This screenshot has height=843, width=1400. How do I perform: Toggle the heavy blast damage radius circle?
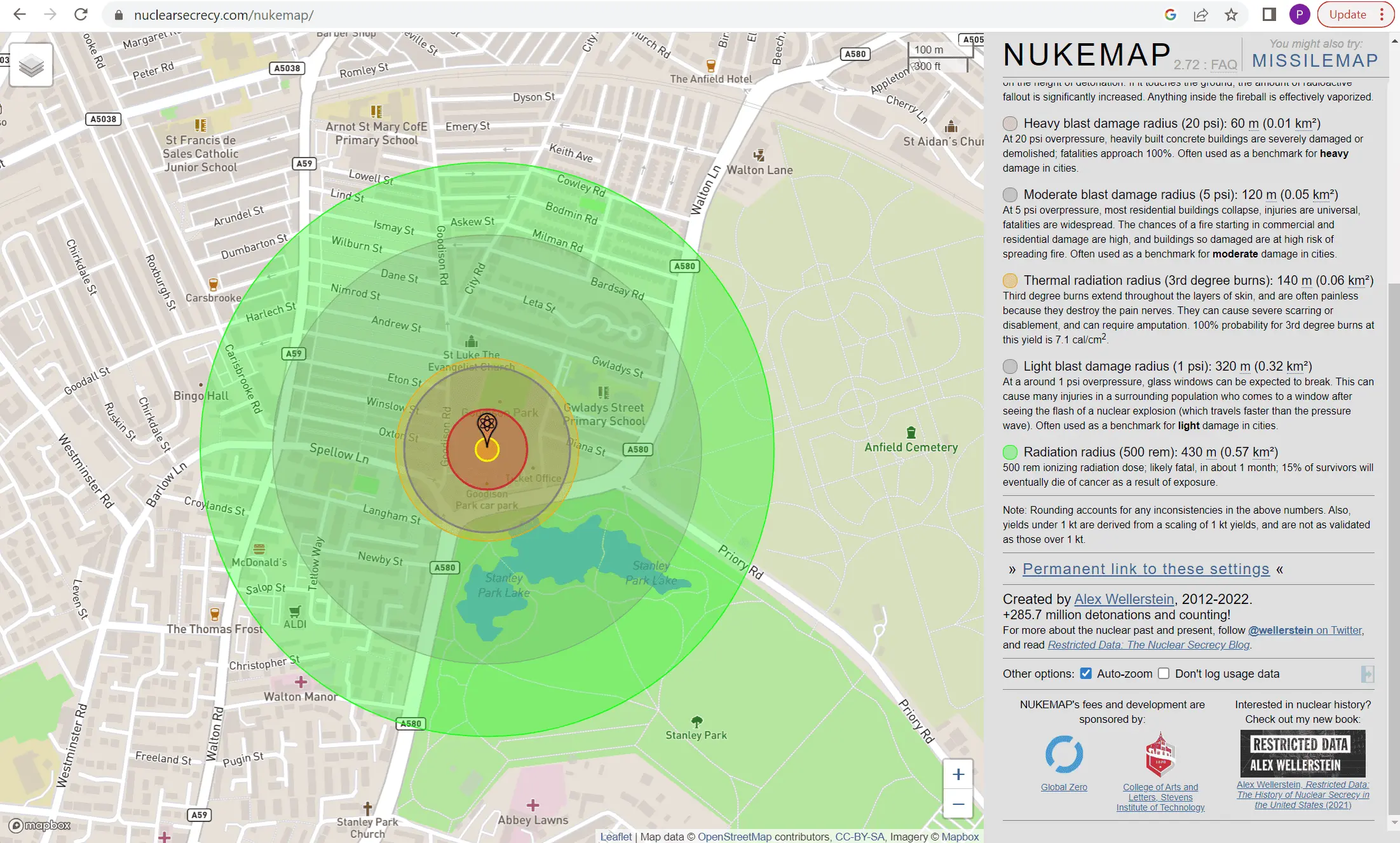pos(1010,123)
